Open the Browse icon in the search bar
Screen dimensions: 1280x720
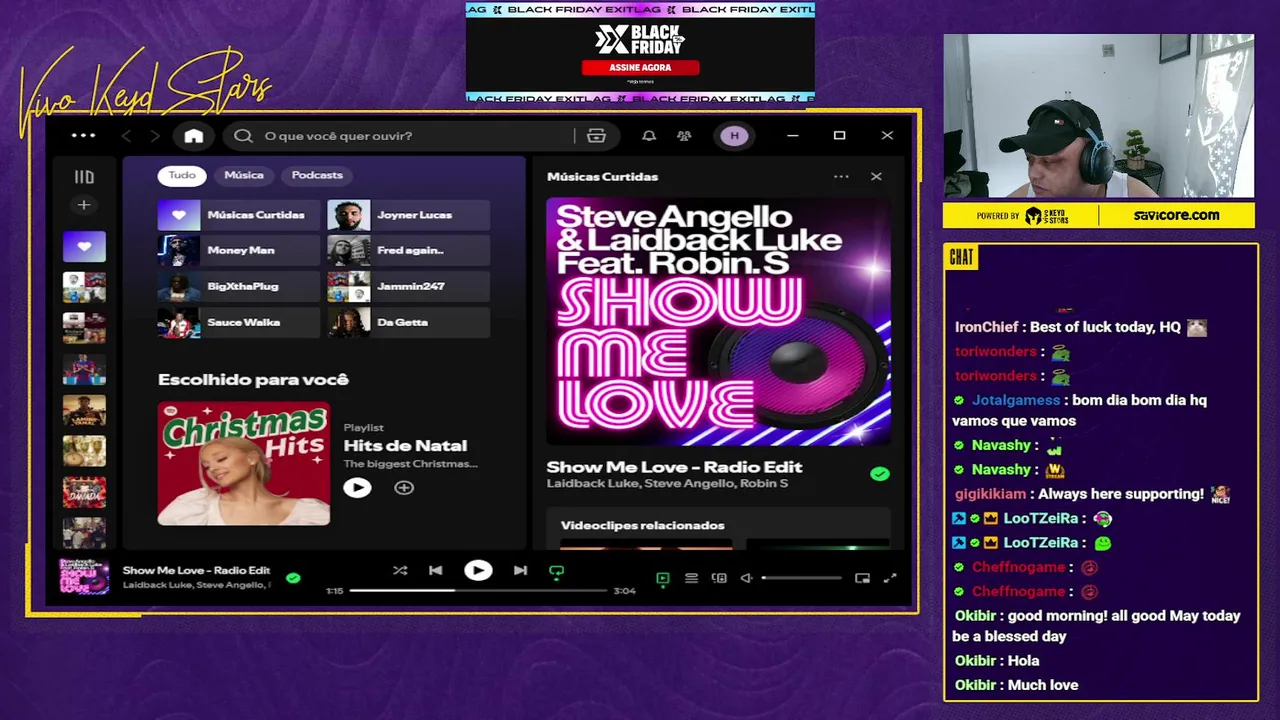(597, 136)
